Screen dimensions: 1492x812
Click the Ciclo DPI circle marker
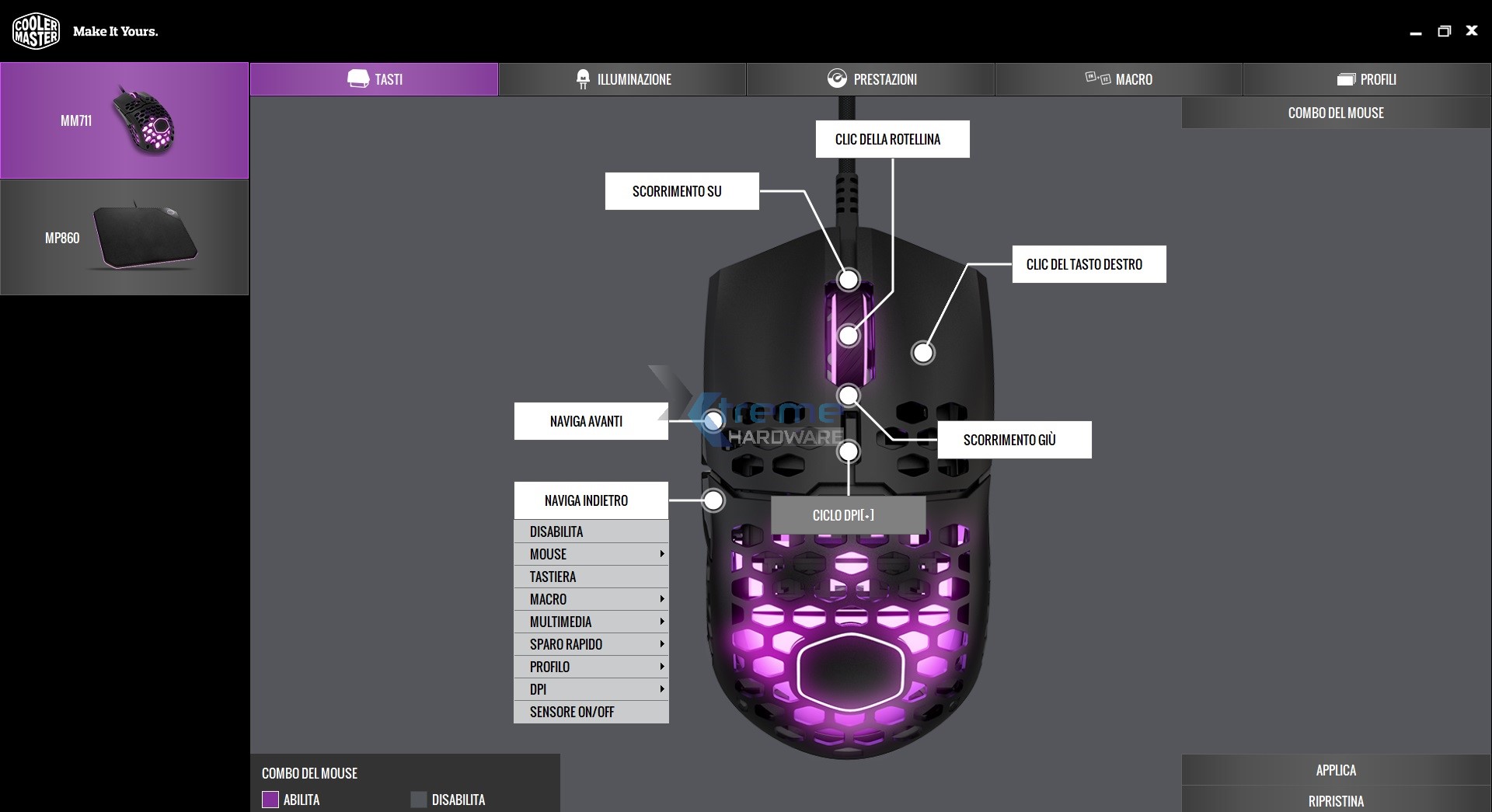848,451
